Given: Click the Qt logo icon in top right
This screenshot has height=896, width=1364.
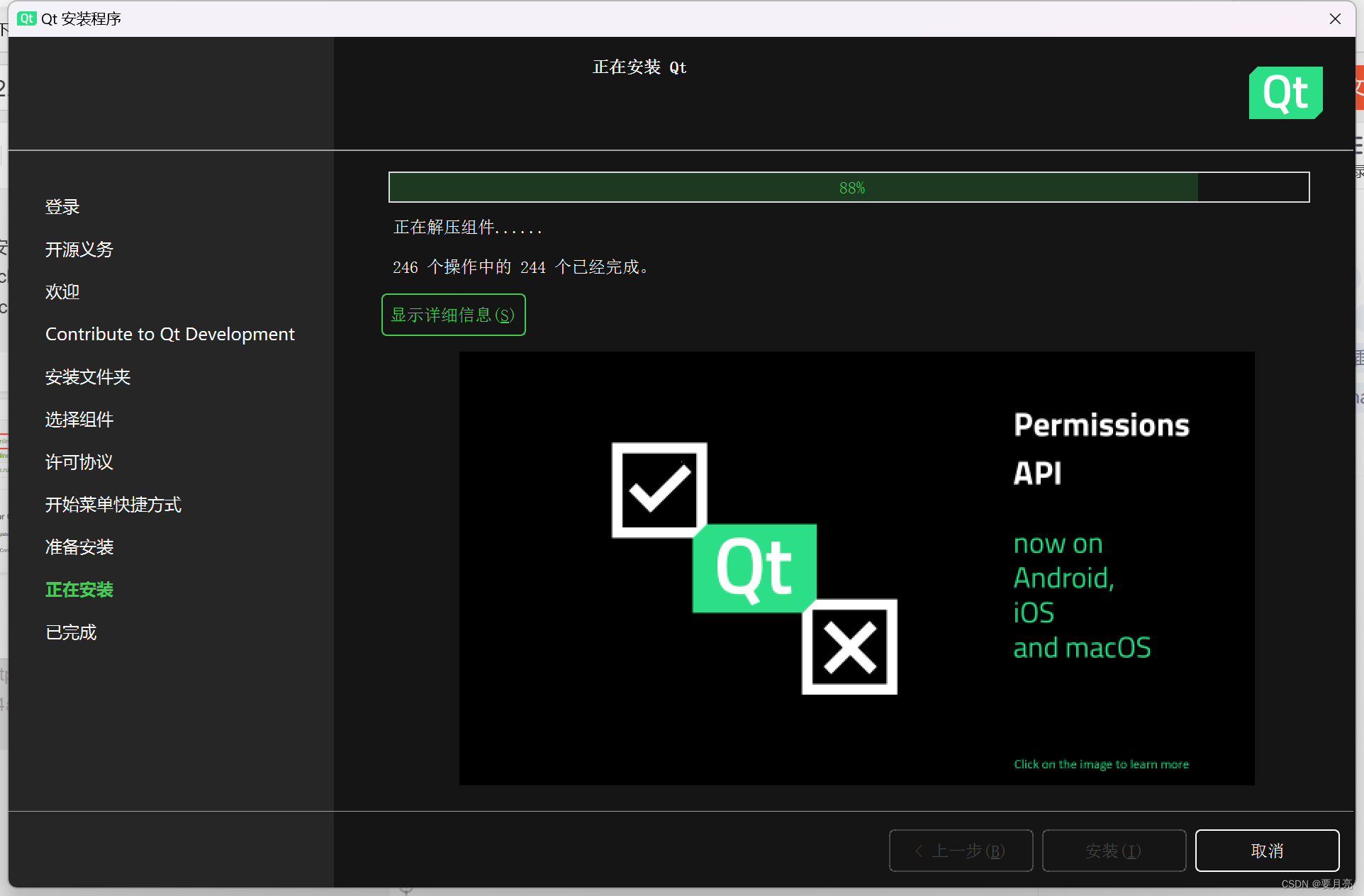Looking at the screenshot, I should pos(1288,93).
